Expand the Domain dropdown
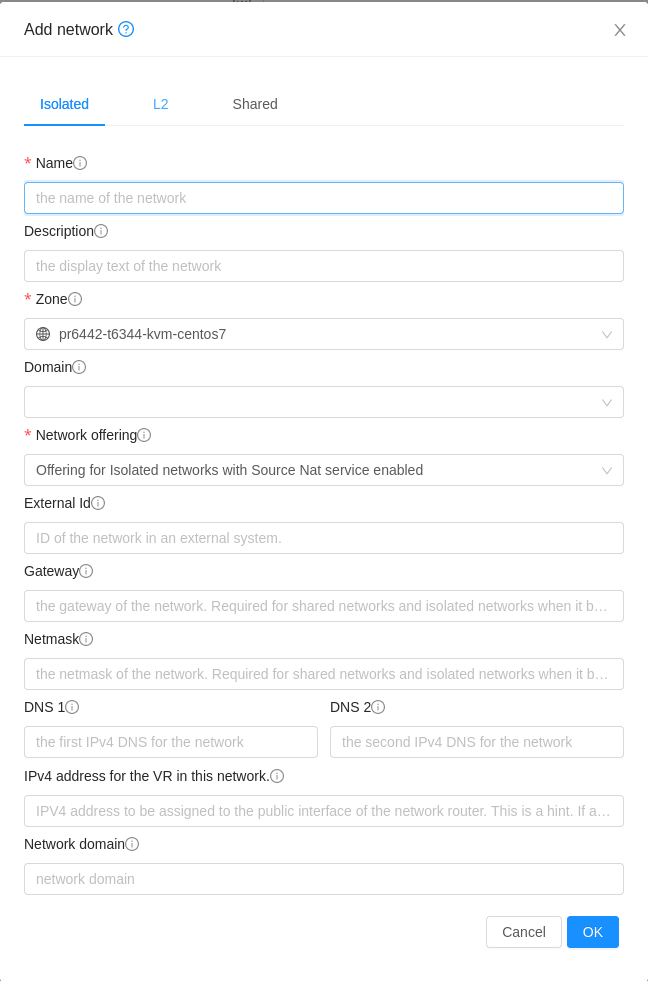Viewport: 648px width, 981px height. click(607, 402)
